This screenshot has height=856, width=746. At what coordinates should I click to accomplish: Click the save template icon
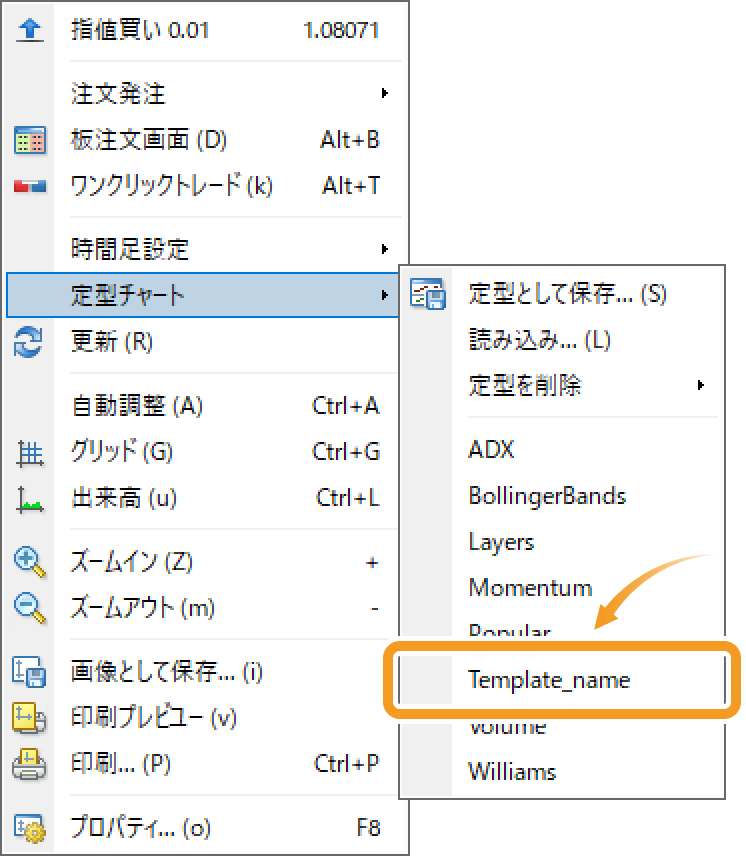(428, 294)
